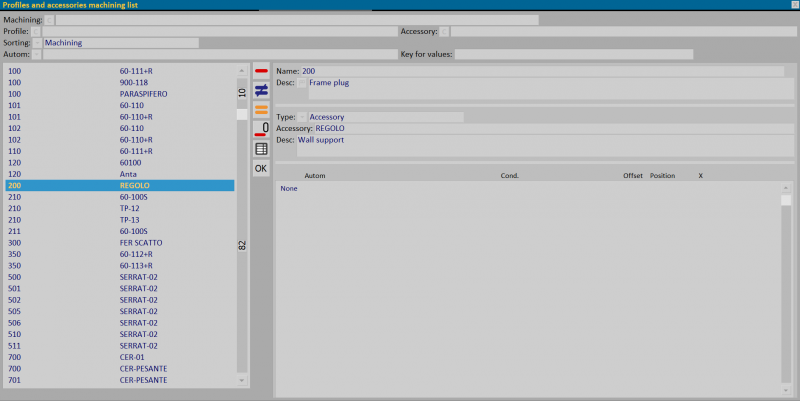This screenshot has width=800, height=401.
Task: Select list row 350 60-112+R
Action: click(120, 255)
